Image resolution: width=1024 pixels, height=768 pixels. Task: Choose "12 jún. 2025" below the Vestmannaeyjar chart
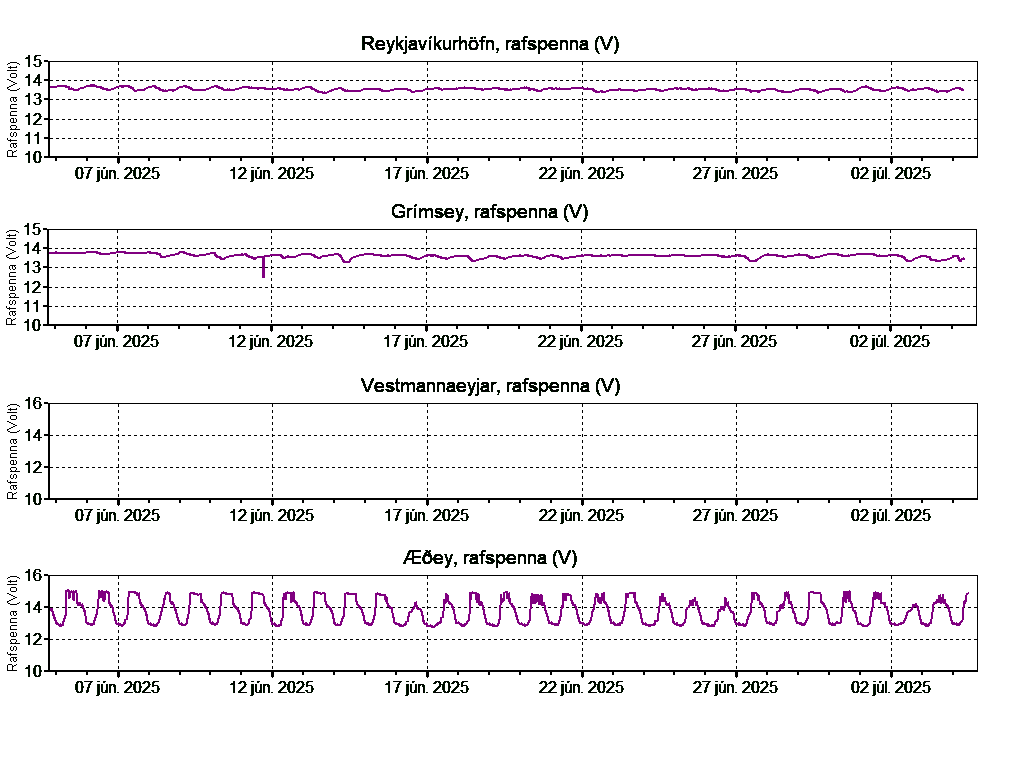click(x=272, y=516)
